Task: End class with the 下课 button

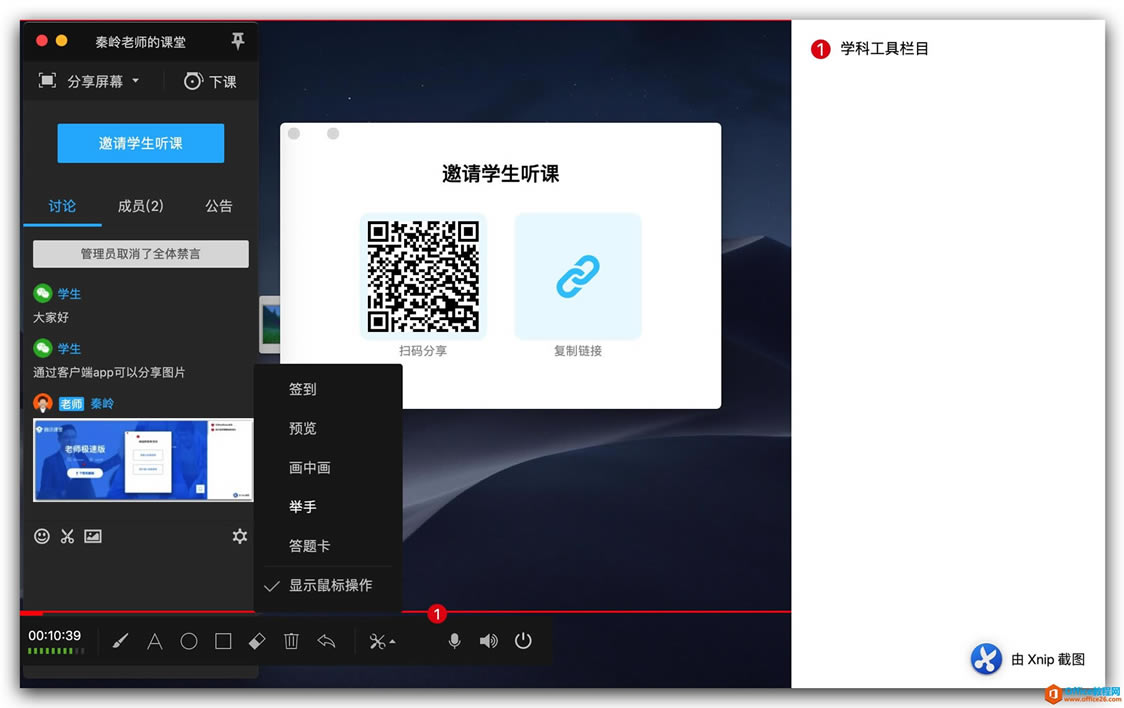Action: click(x=210, y=81)
